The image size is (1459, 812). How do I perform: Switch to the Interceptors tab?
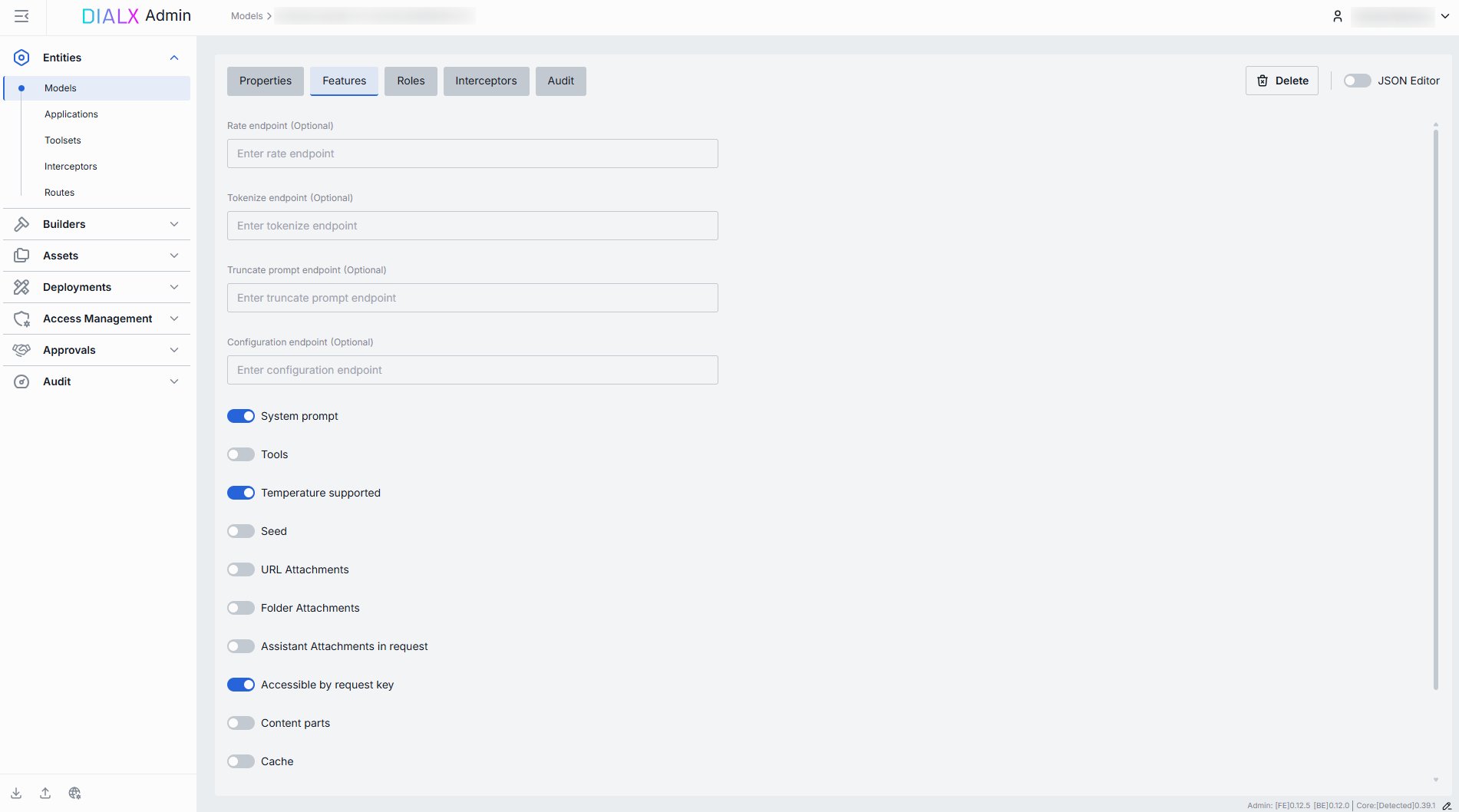pyautogui.click(x=486, y=81)
